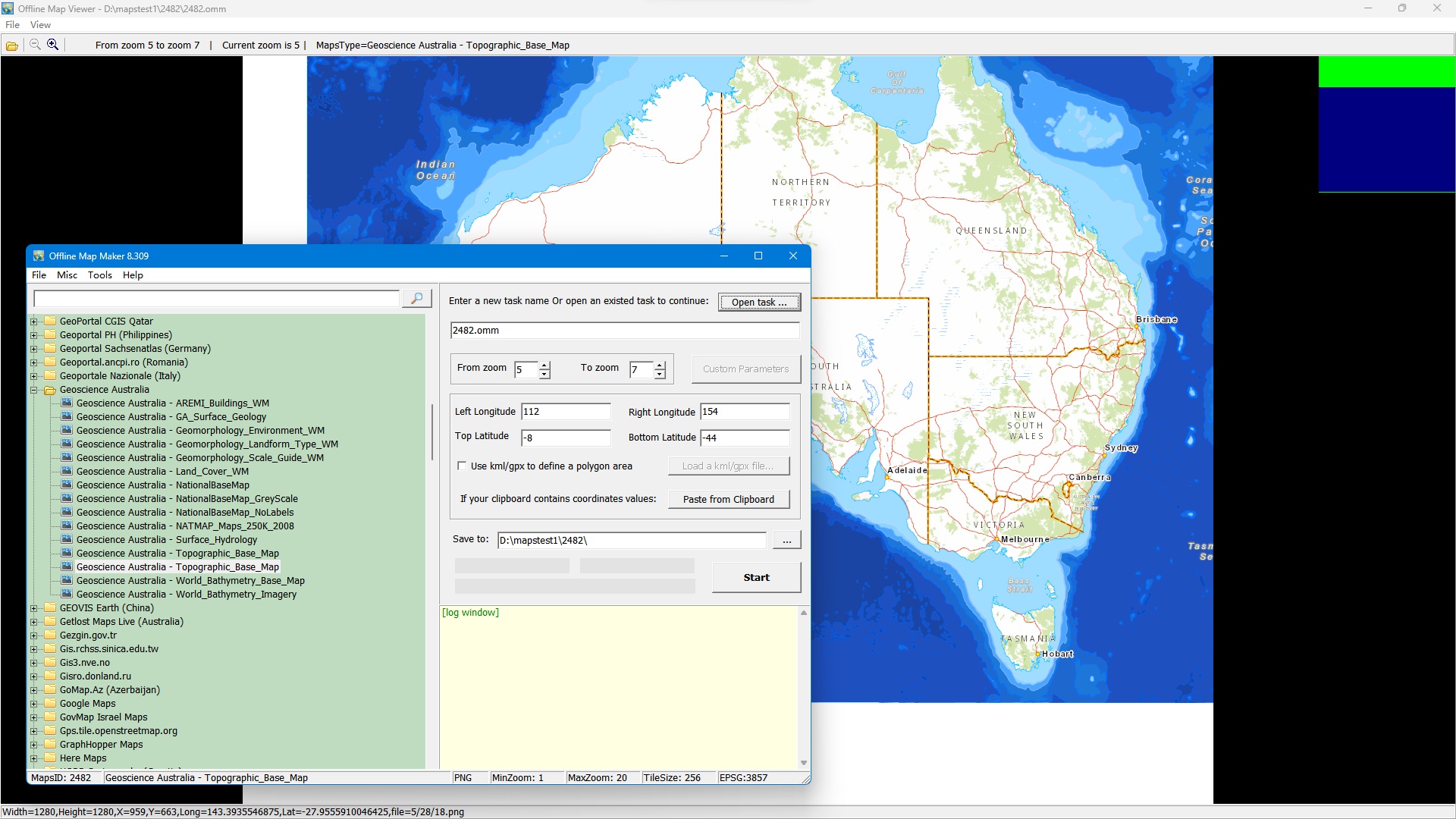Screen dimensions: 1456x819
Task: Click the AREMI_Buildings_WM map icon
Action: (x=67, y=403)
